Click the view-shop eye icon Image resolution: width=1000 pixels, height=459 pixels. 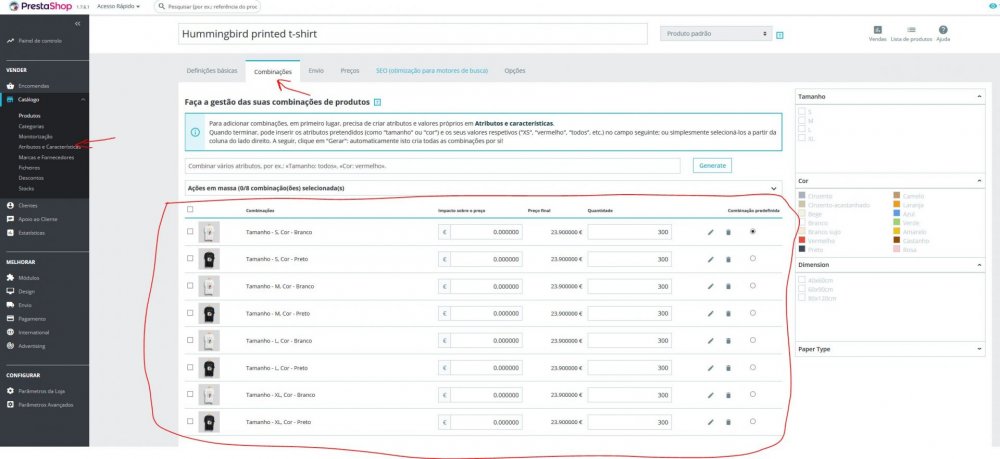point(992,6)
